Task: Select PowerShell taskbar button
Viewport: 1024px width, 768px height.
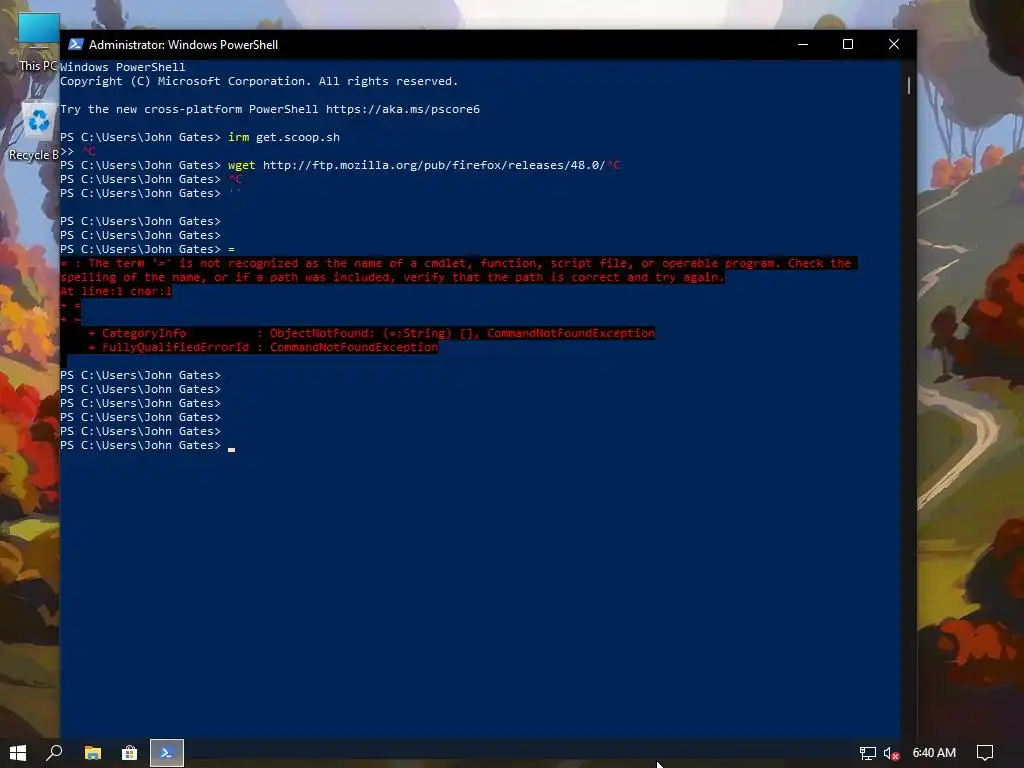Action: tap(167, 753)
